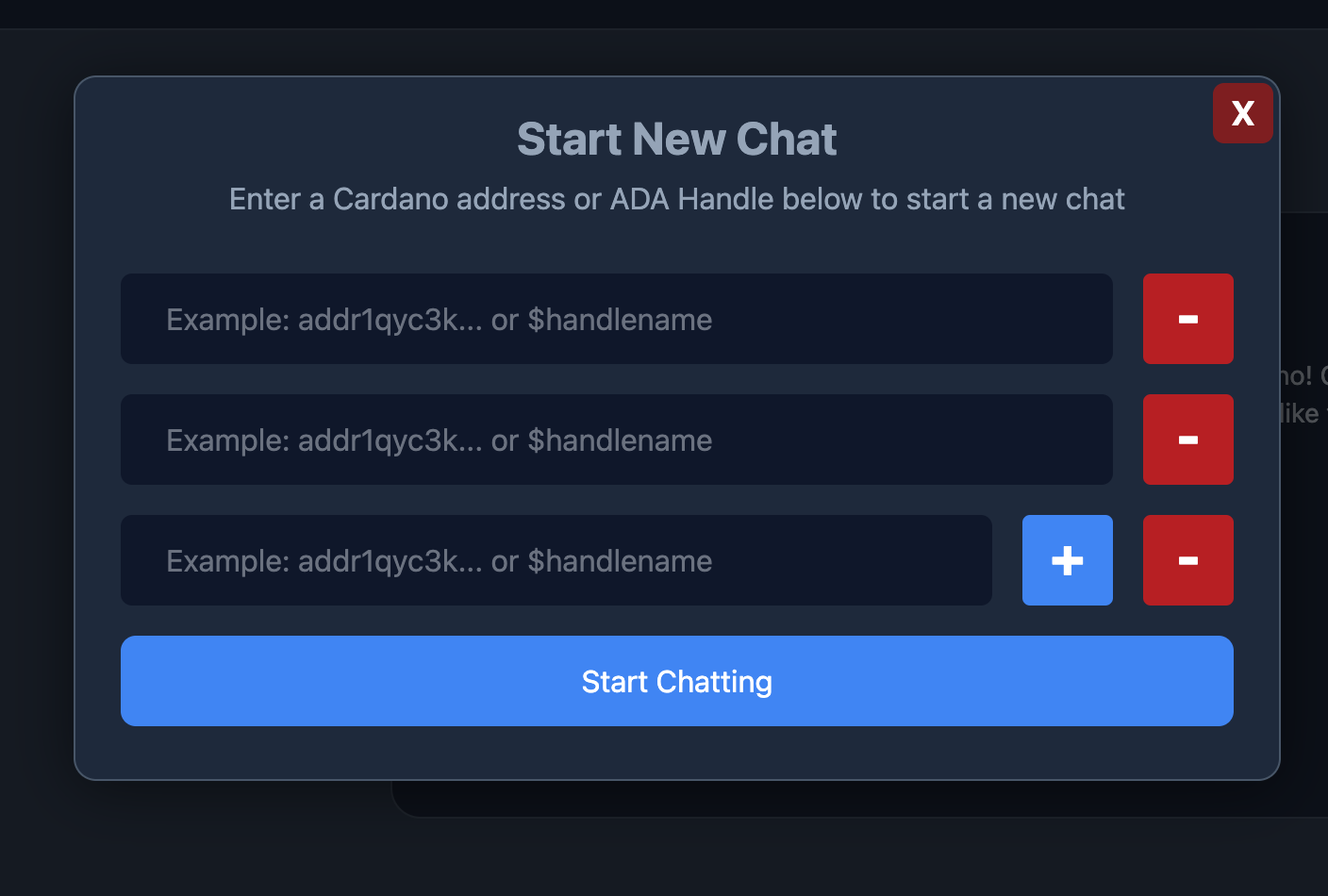Click "addr1qyc3k..." placeholder in the second field
1328x896 pixels.
(390, 440)
